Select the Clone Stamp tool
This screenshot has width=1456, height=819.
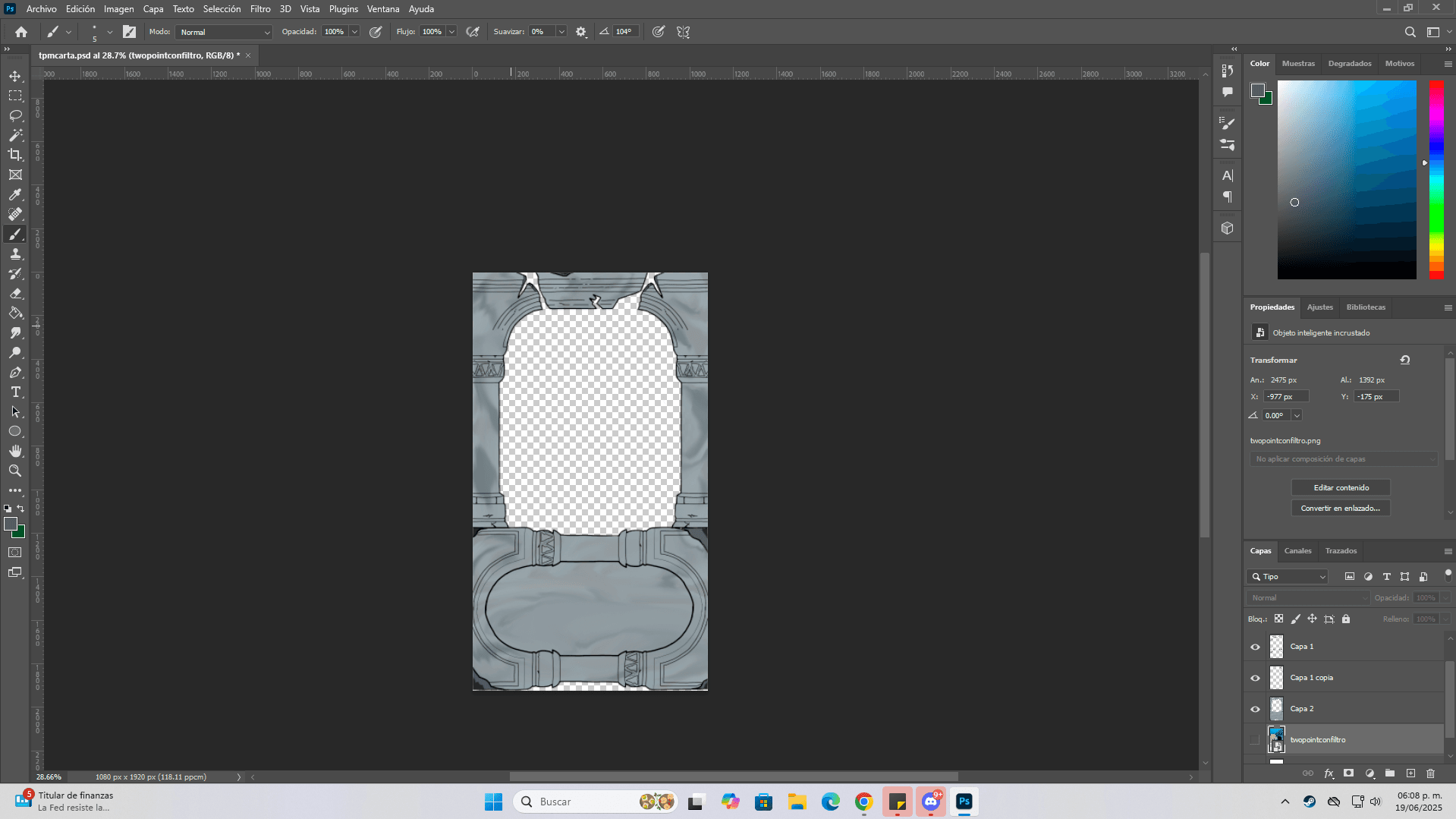click(15, 254)
